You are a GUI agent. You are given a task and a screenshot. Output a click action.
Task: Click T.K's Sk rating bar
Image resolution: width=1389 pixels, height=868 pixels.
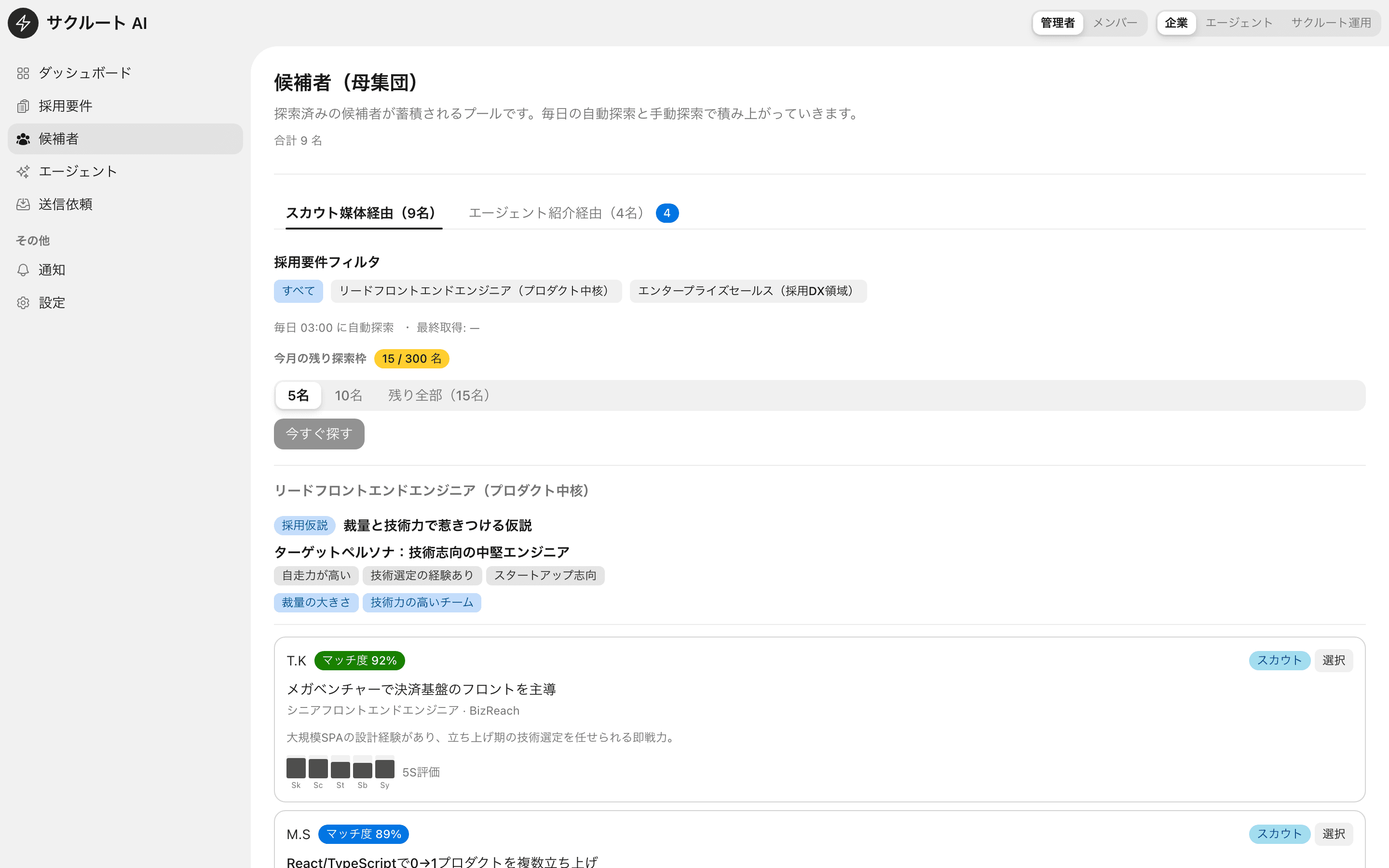[296, 768]
